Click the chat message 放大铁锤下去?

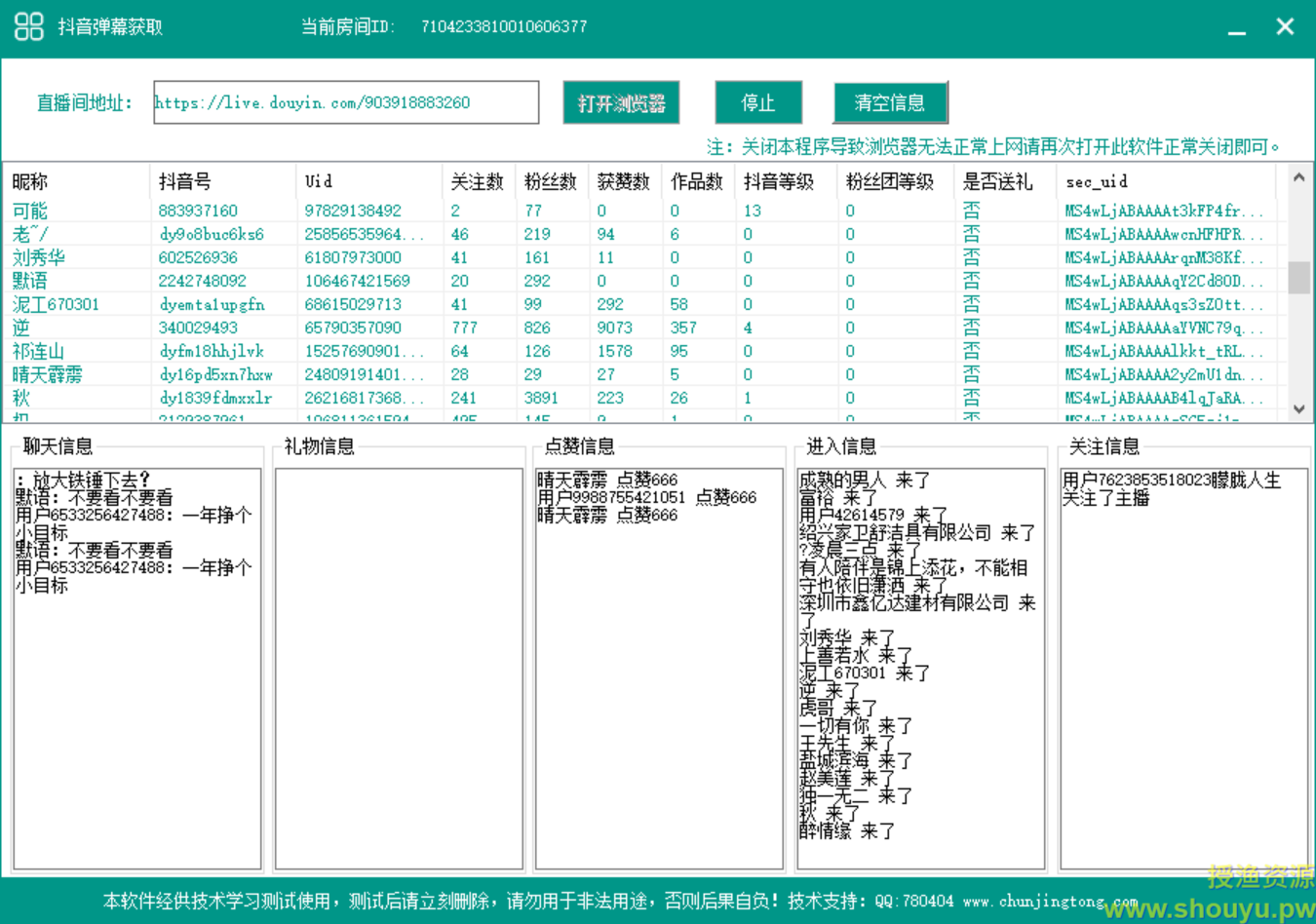pos(85,480)
